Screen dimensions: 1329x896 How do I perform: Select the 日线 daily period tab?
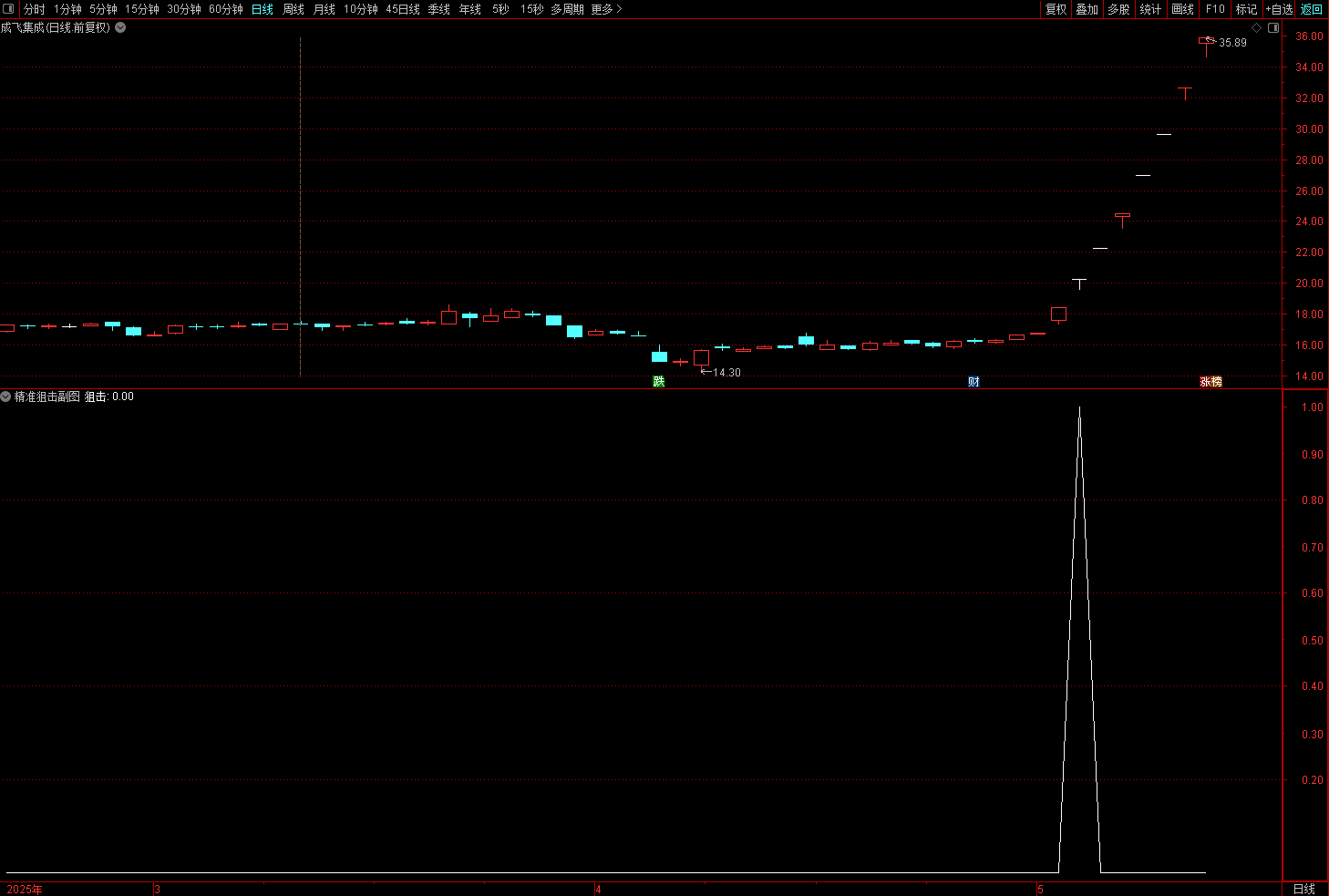[x=263, y=9]
